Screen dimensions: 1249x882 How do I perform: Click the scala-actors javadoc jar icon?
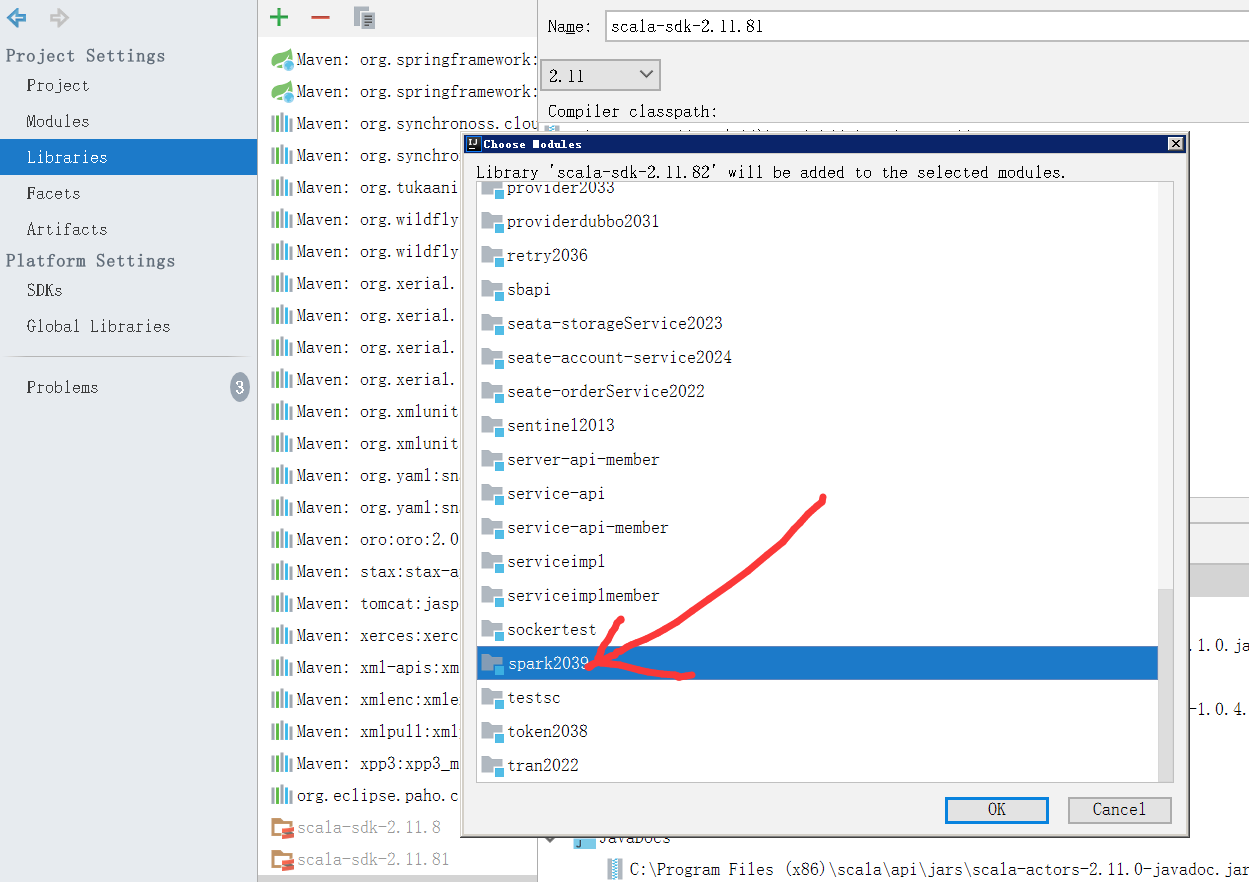(x=615, y=870)
